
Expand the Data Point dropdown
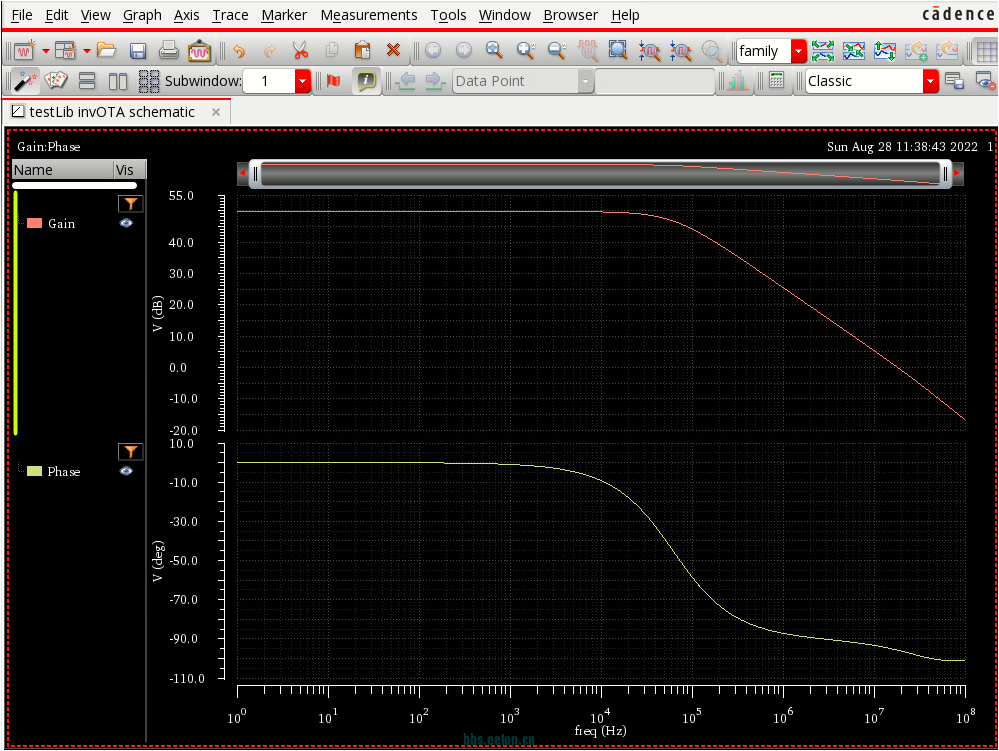coord(584,81)
